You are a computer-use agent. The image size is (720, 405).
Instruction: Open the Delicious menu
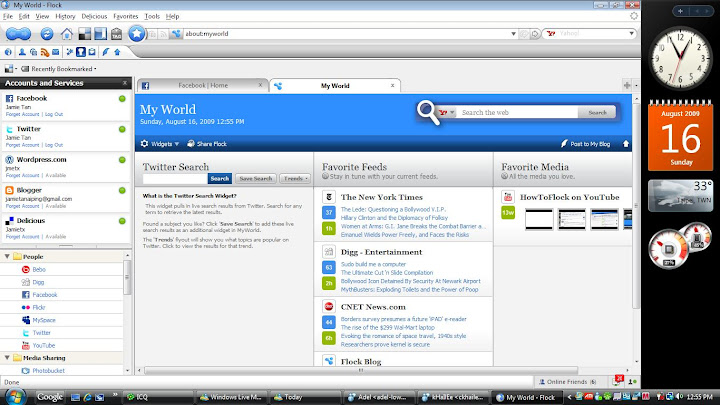(94, 17)
